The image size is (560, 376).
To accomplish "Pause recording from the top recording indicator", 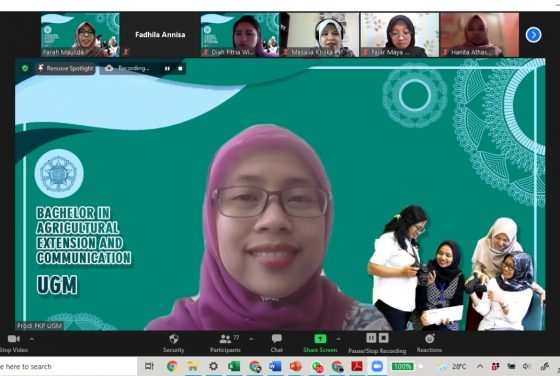I will [x=167, y=68].
